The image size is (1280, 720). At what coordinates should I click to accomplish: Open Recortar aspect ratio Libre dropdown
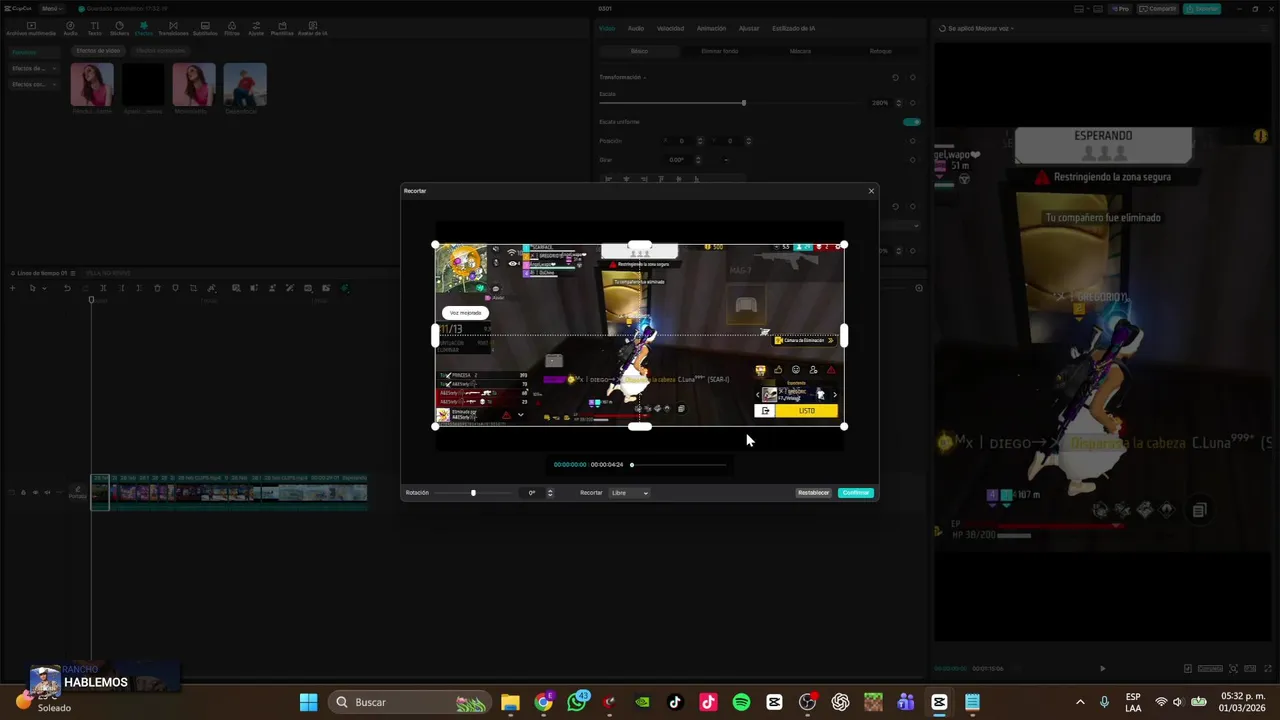630,493
